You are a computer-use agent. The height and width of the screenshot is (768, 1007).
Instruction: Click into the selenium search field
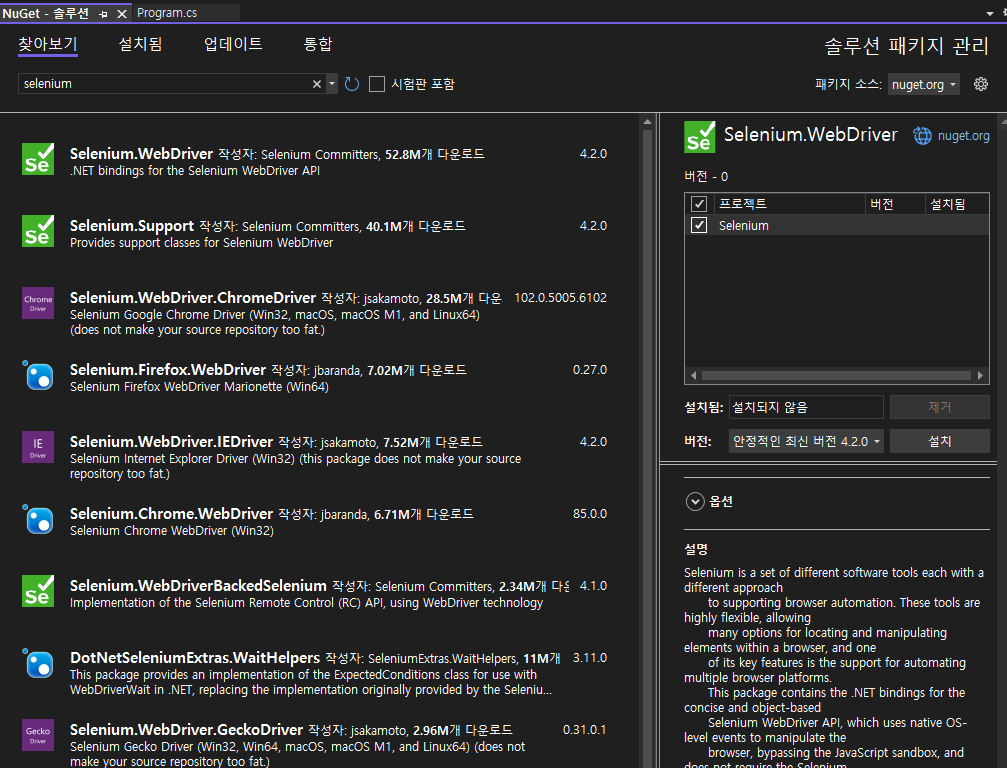(x=164, y=84)
